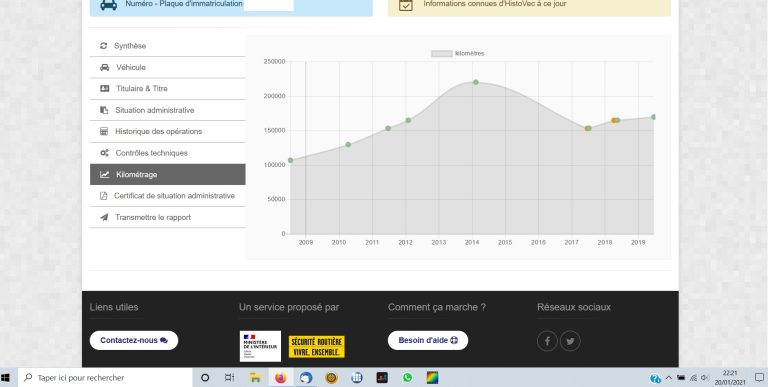
Task: Open the Transmettre le rapport section
Action: pos(168,217)
